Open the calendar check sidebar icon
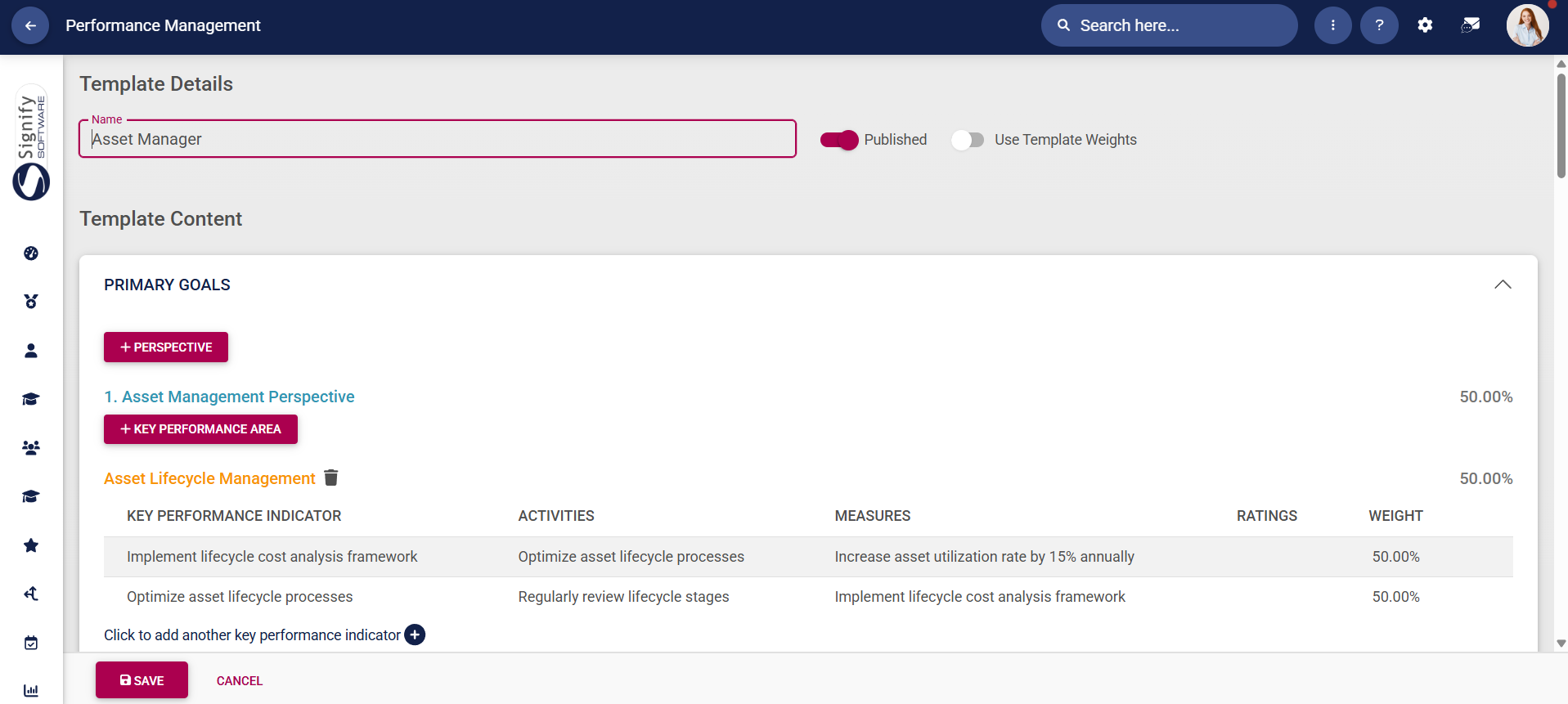This screenshot has width=1568, height=704. coord(31,643)
